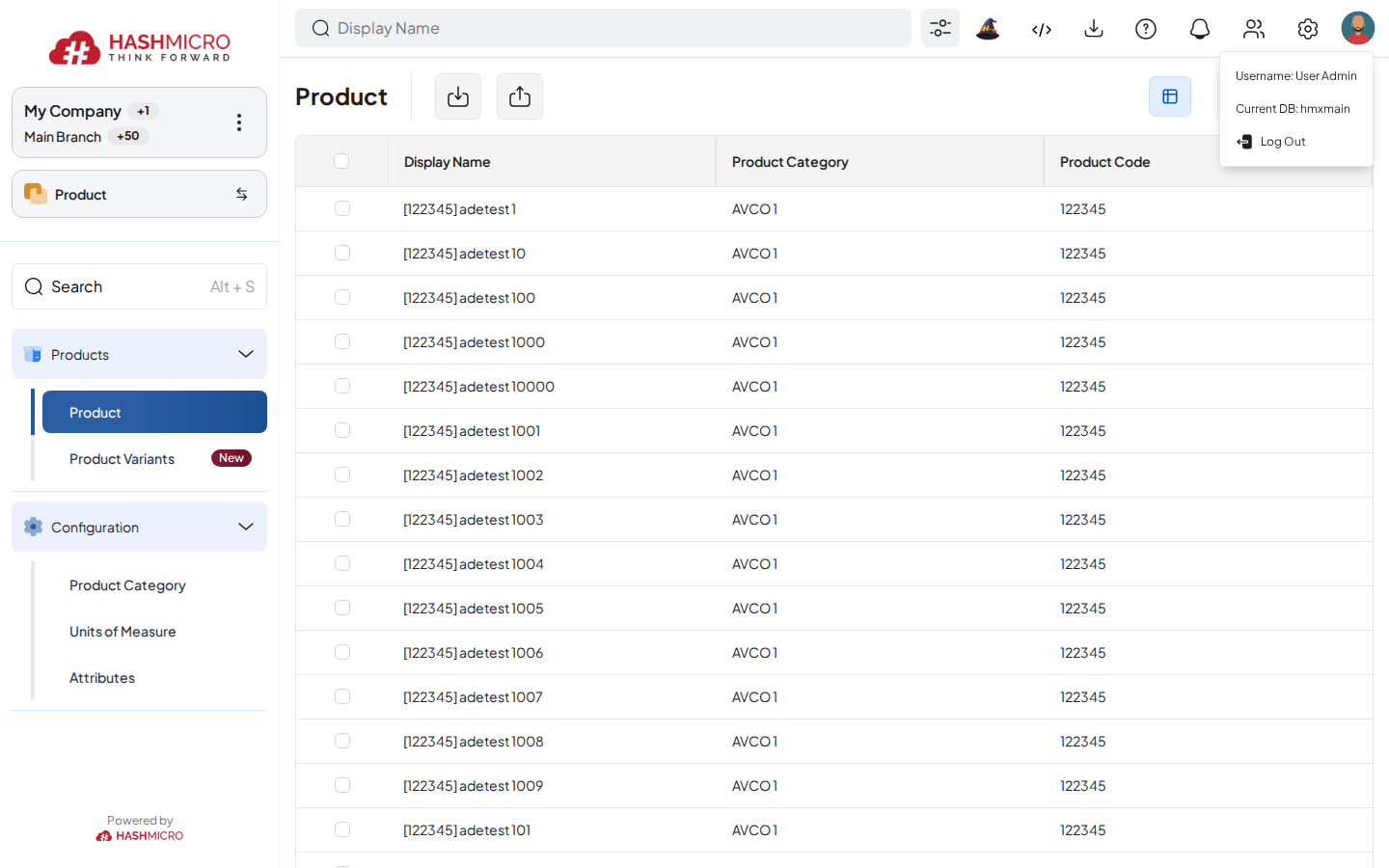Open the notifications bell
This screenshot has width=1389, height=868.
(x=1200, y=29)
